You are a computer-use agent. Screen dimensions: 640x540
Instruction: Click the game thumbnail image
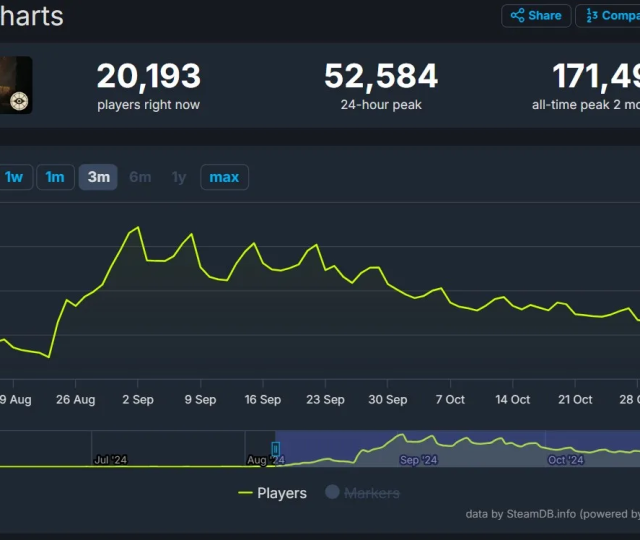(15, 85)
